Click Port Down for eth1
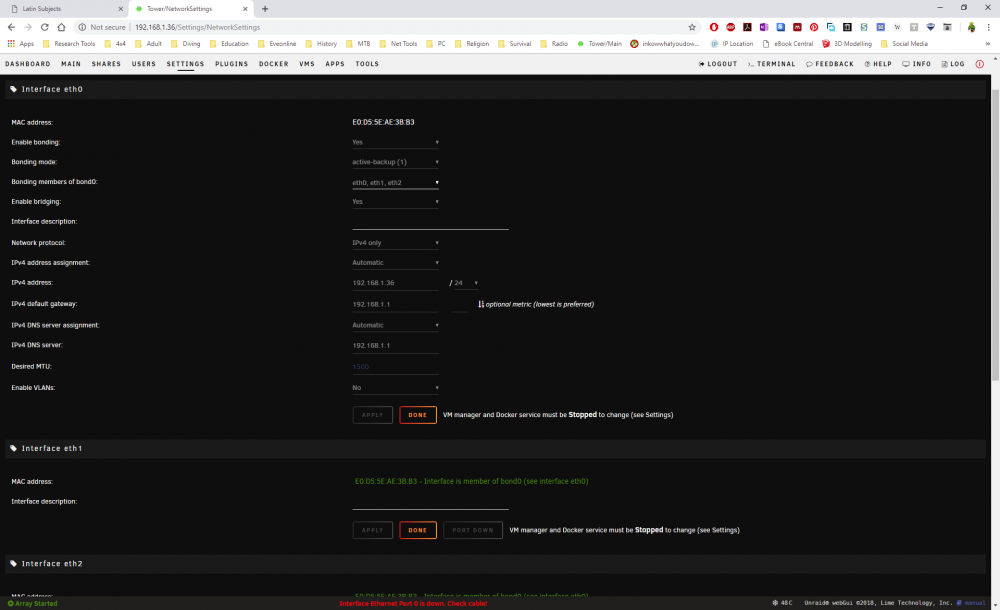Image resolution: width=1000 pixels, height=610 pixels. [x=473, y=530]
